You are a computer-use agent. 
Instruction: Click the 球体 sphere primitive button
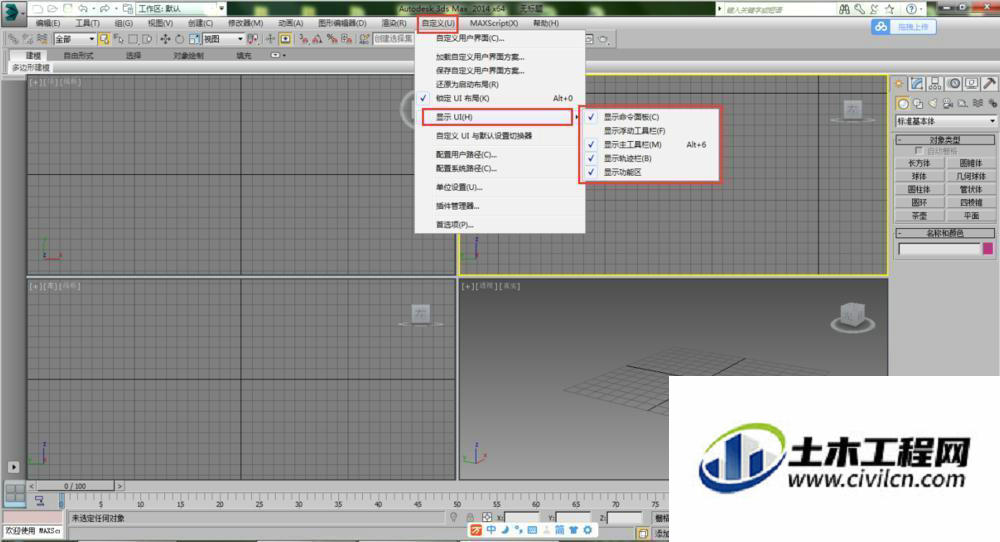pyautogui.click(x=919, y=176)
